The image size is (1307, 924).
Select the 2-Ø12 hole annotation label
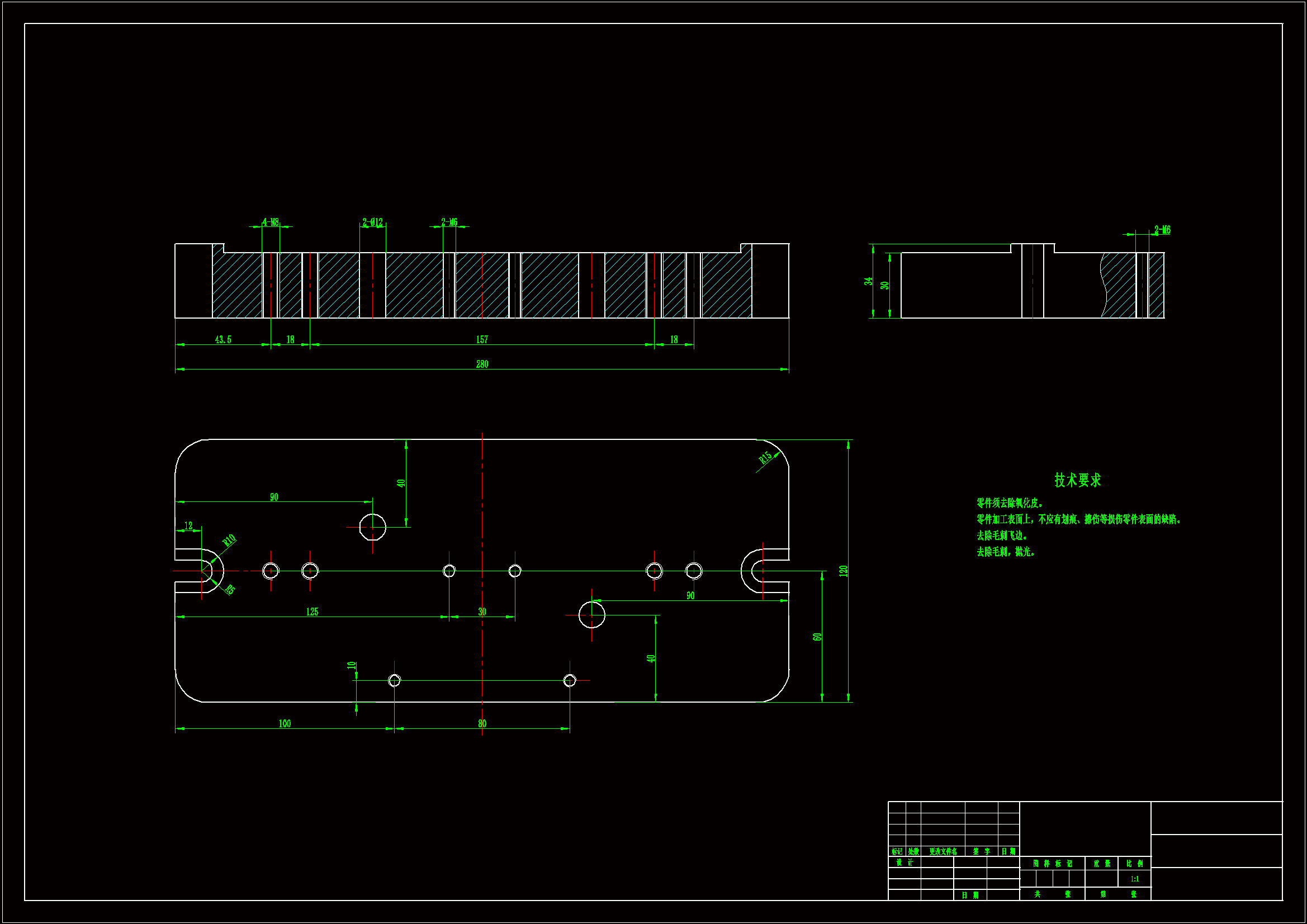click(x=372, y=222)
